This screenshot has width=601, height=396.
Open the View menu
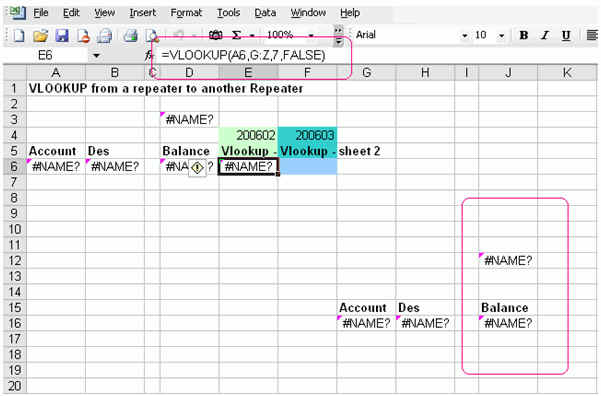point(105,13)
